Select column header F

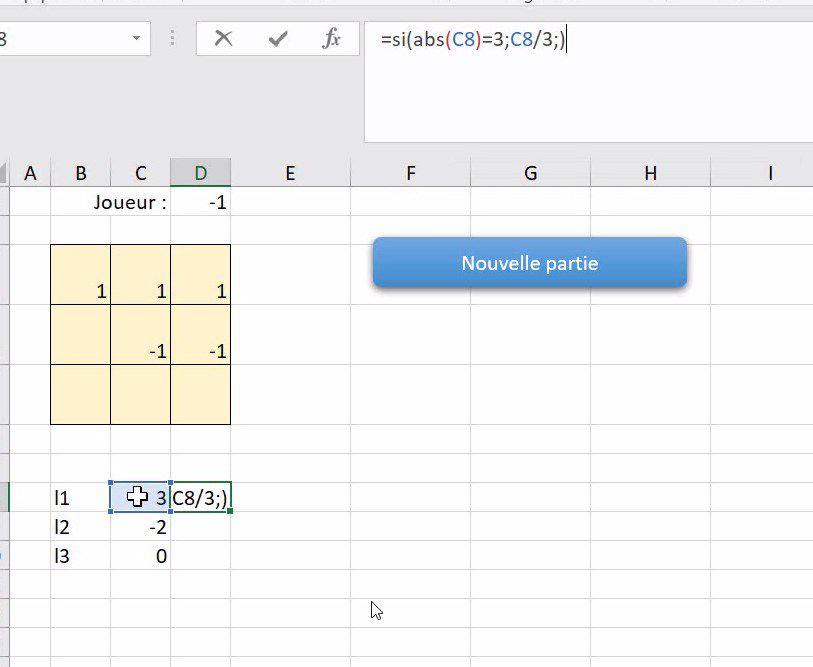pyautogui.click(x=409, y=172)
